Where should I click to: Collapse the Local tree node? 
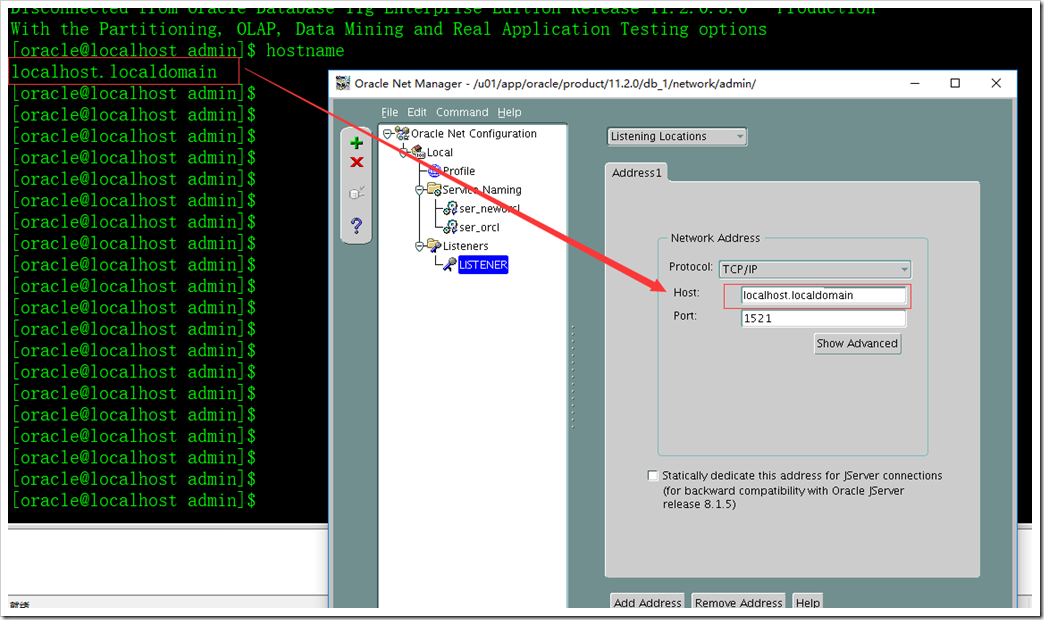point(403,153)
